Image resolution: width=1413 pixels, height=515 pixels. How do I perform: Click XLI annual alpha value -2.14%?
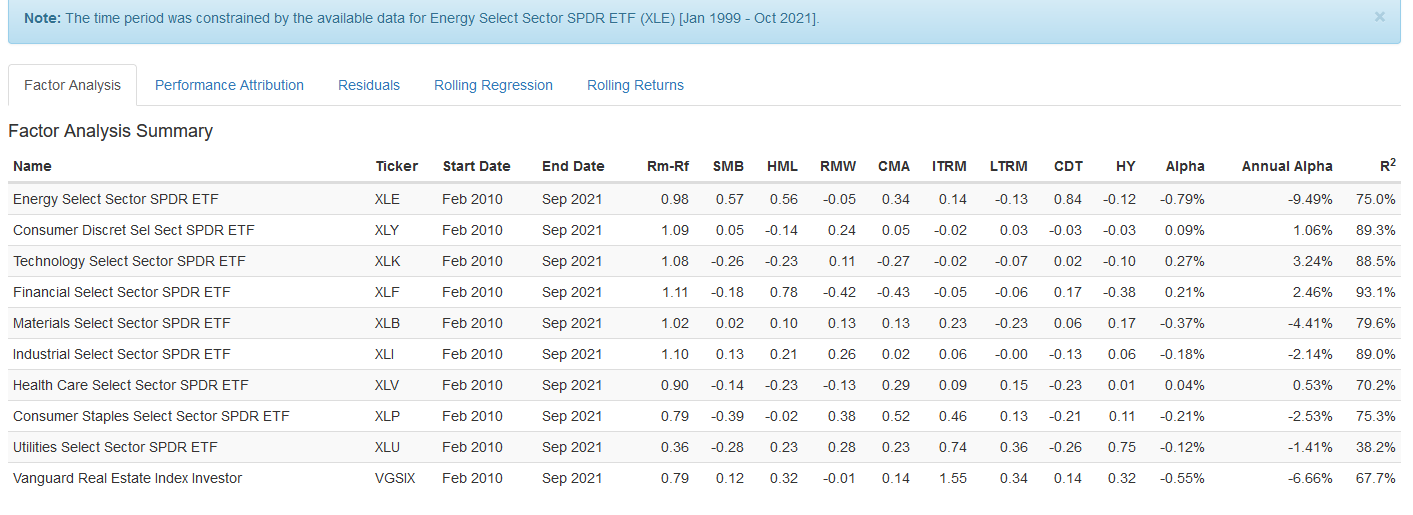pyautogui.click(x=1311, y=354)
